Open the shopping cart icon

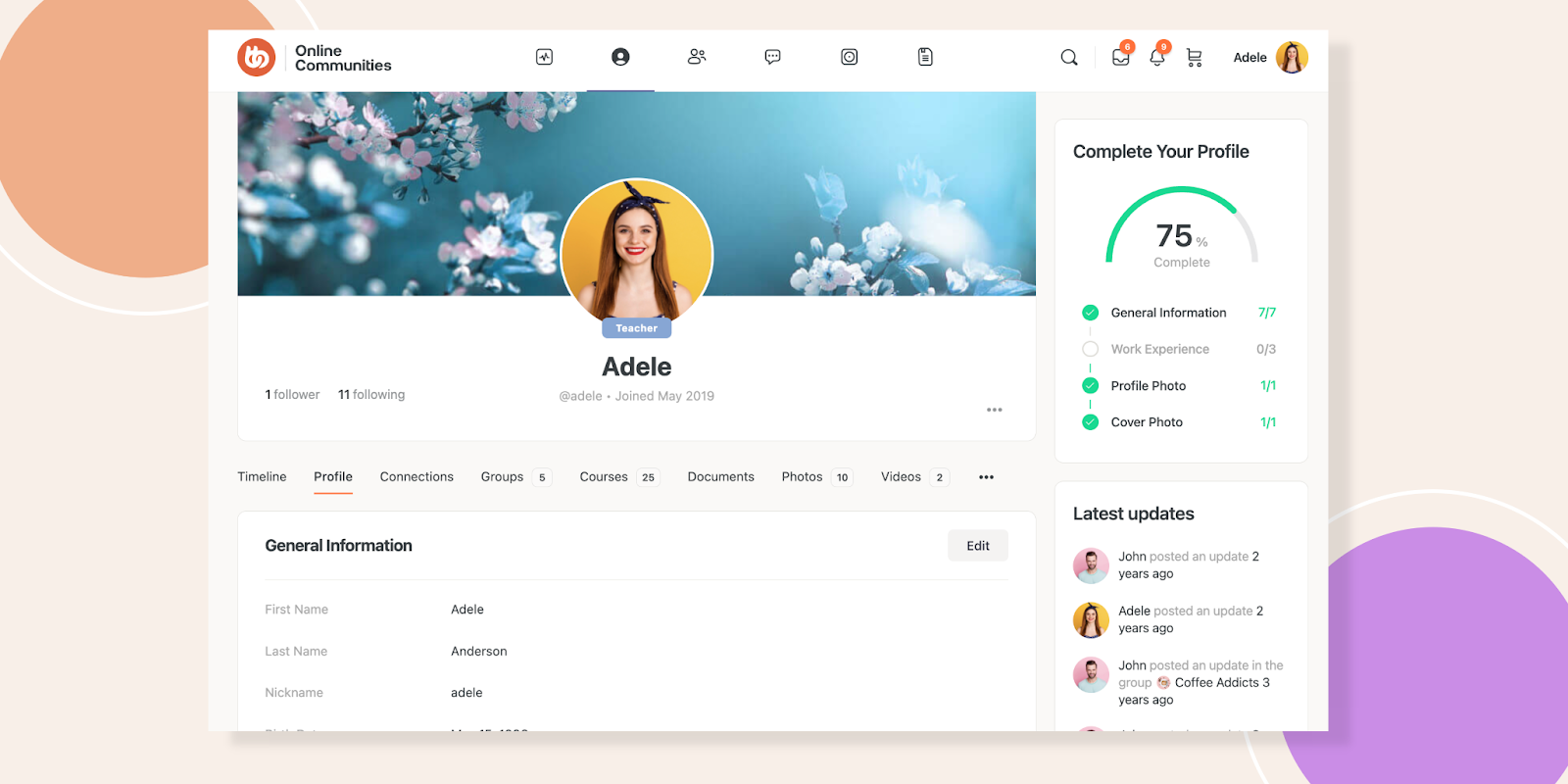click(1194, 58)
